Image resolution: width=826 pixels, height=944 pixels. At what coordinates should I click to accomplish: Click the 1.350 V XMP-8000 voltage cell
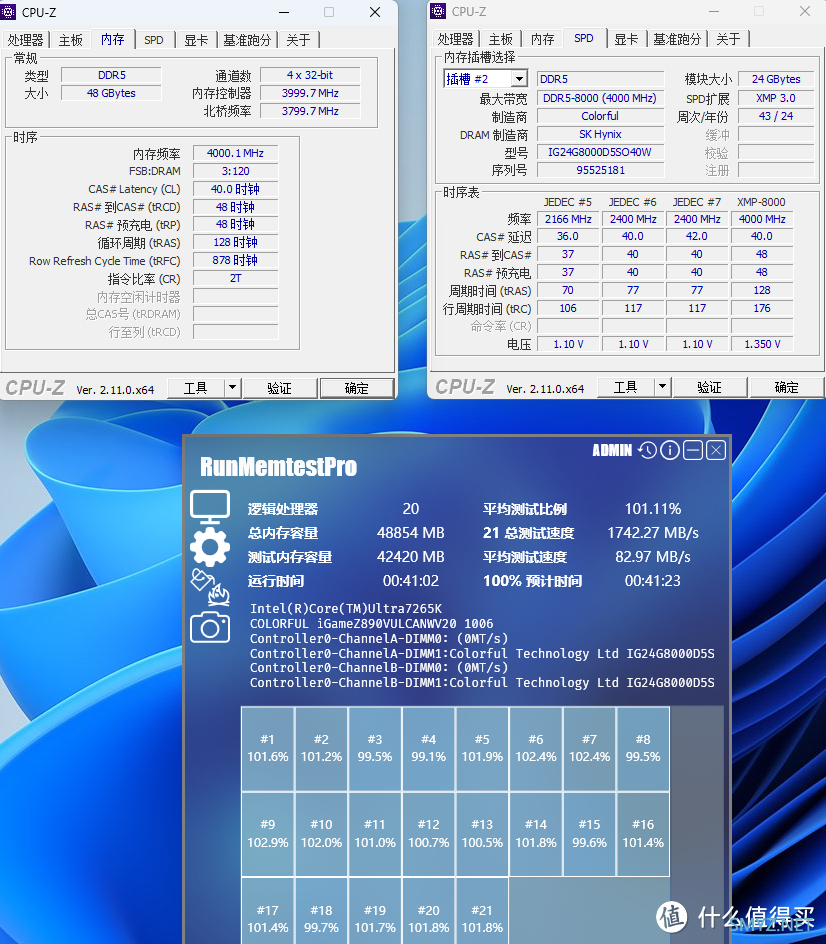(x=762, y=344)
